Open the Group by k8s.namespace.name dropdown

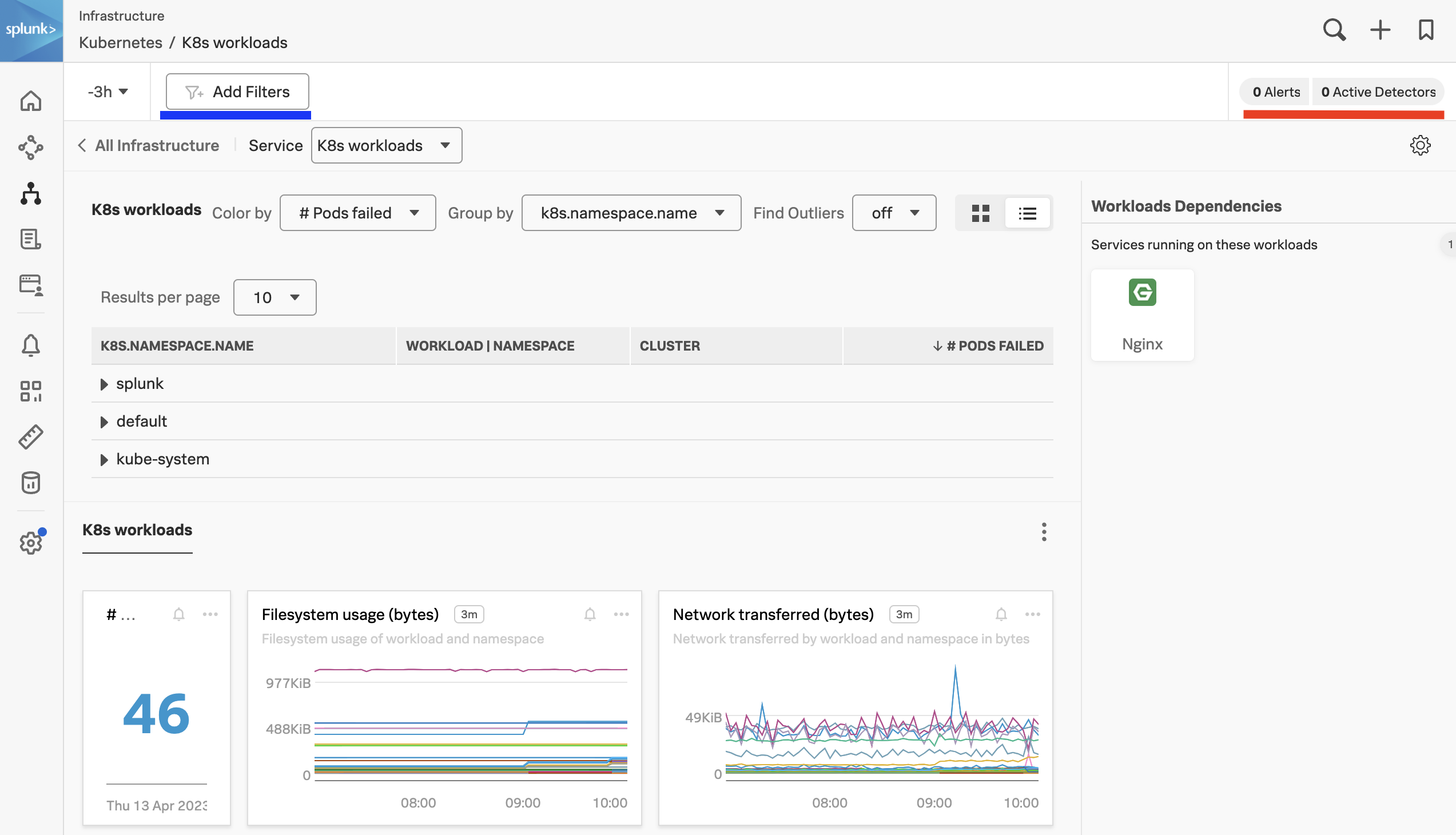[x=631, y=213]
